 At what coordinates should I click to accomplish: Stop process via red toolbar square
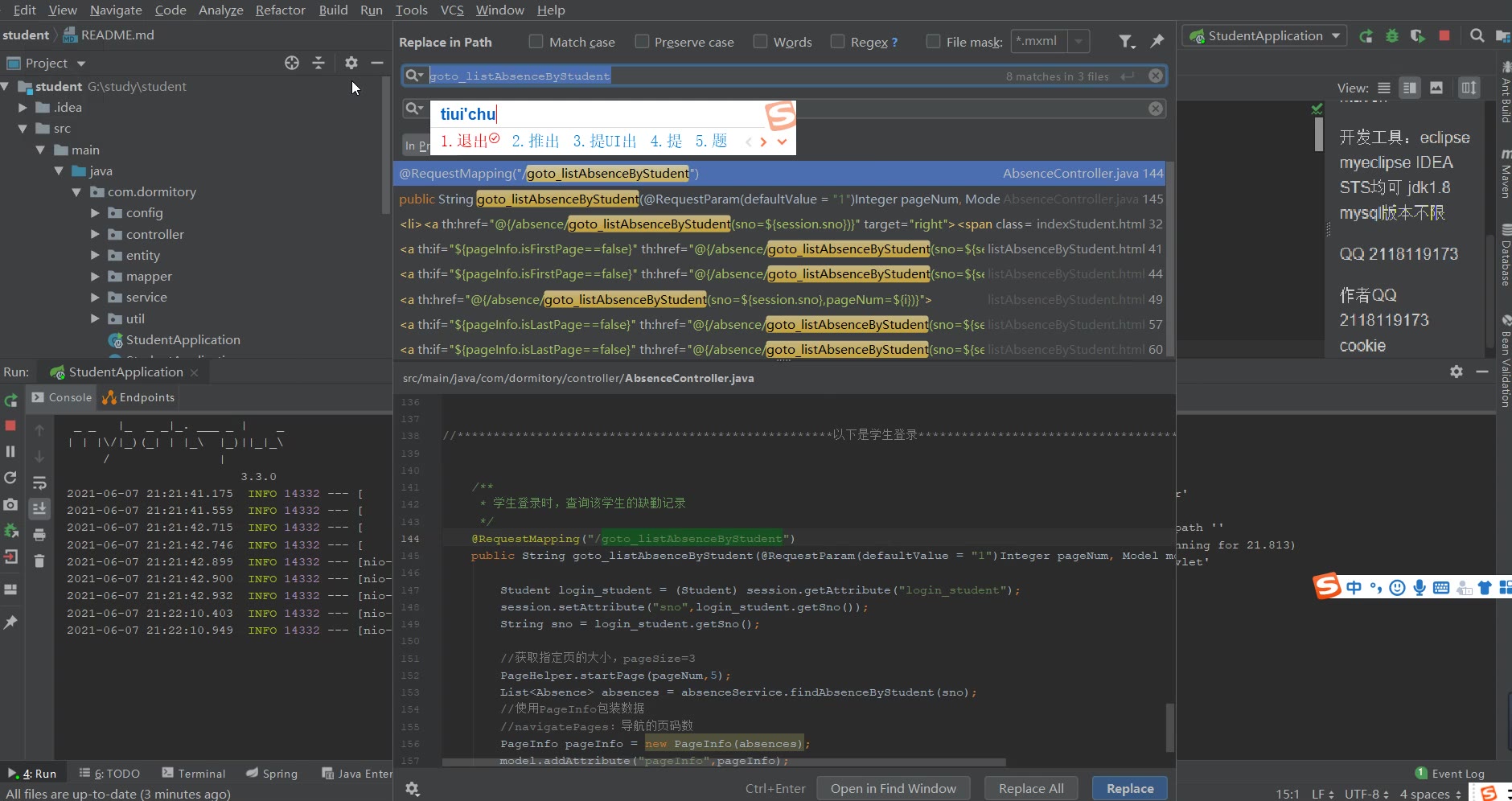pyautogui.click(x=1444, y=35)
